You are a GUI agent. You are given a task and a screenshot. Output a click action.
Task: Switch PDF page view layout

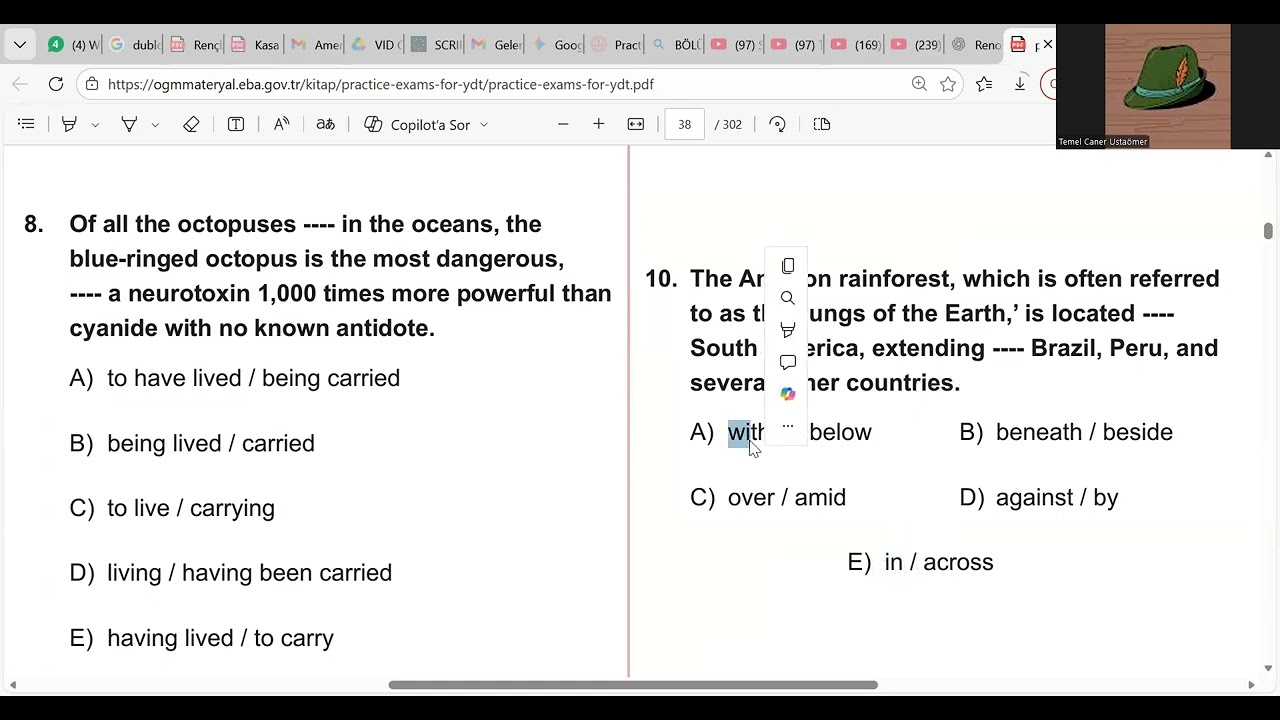(822, 124)
